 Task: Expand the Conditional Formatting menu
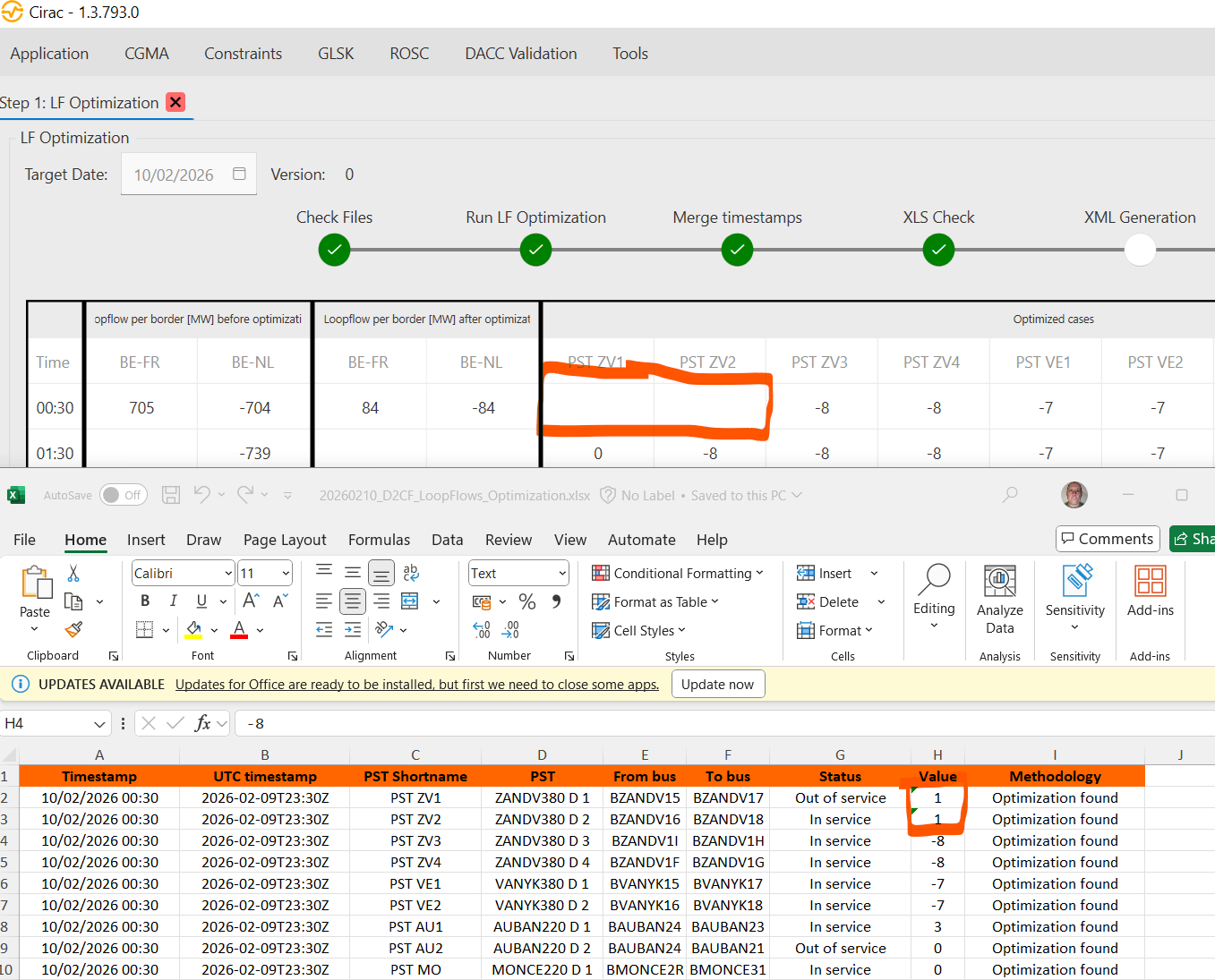pyautogui.click(x=678, y=574)
